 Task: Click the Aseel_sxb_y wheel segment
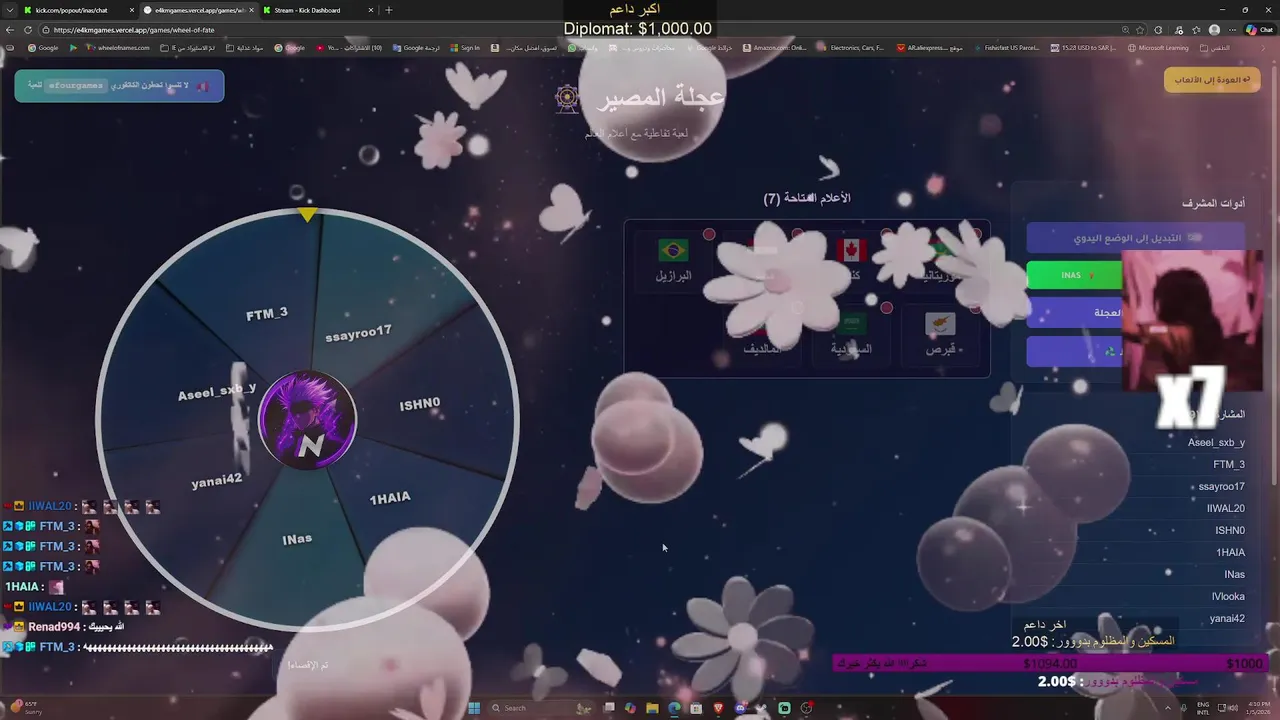217,391
